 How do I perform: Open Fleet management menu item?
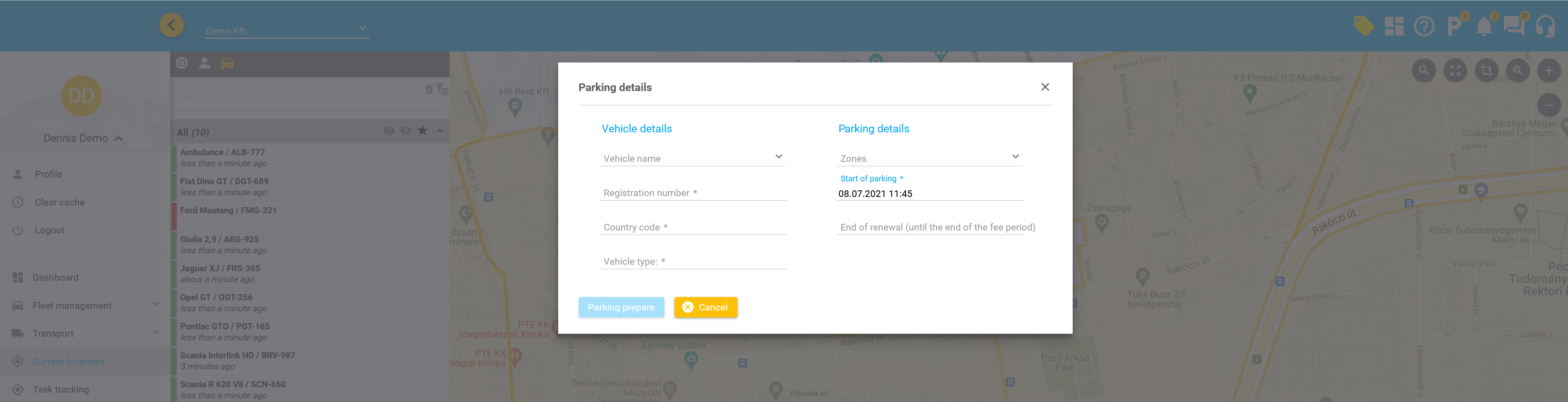pyautogui.click(x=72, y=305)
